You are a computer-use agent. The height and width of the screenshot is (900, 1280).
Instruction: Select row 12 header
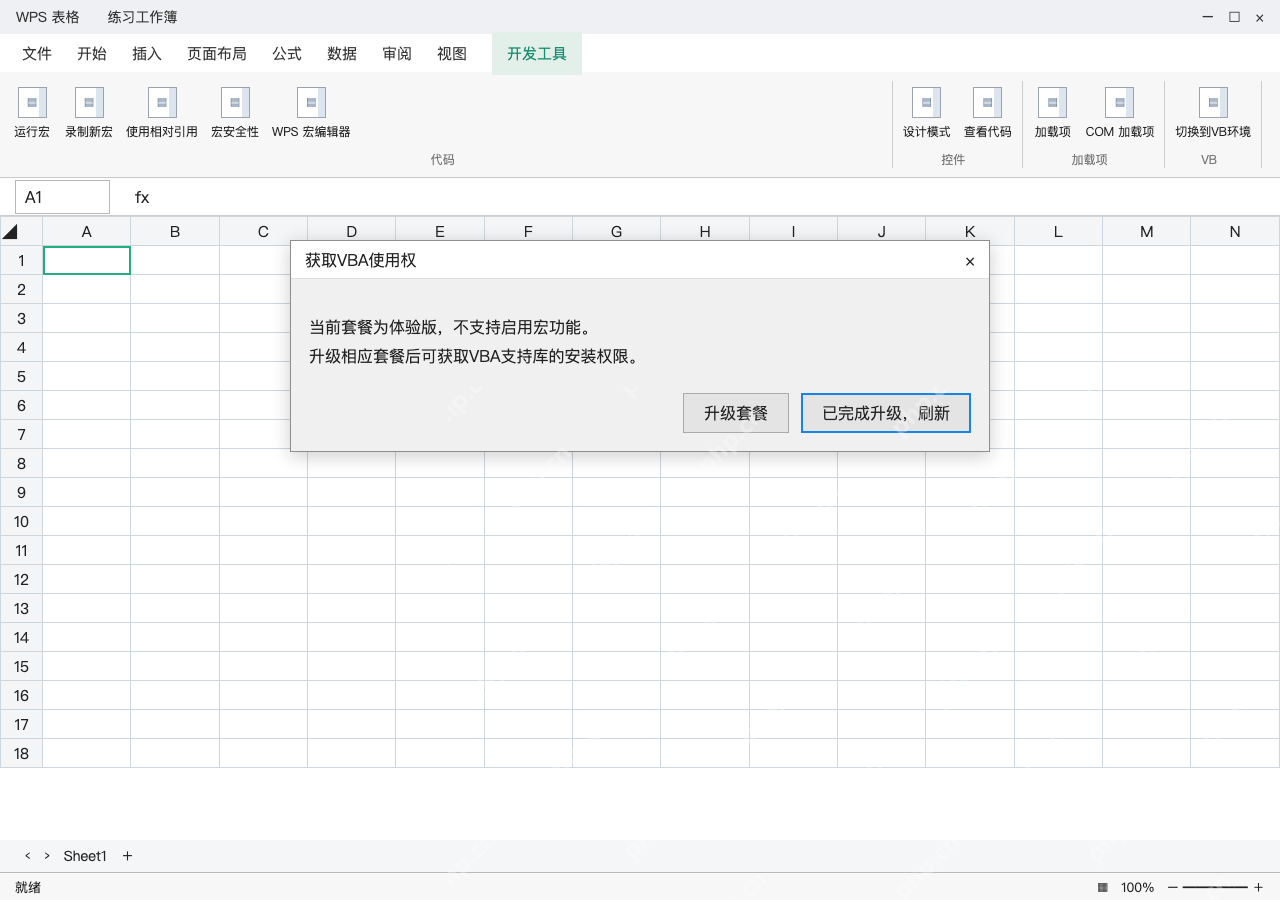tap(21, 580)
